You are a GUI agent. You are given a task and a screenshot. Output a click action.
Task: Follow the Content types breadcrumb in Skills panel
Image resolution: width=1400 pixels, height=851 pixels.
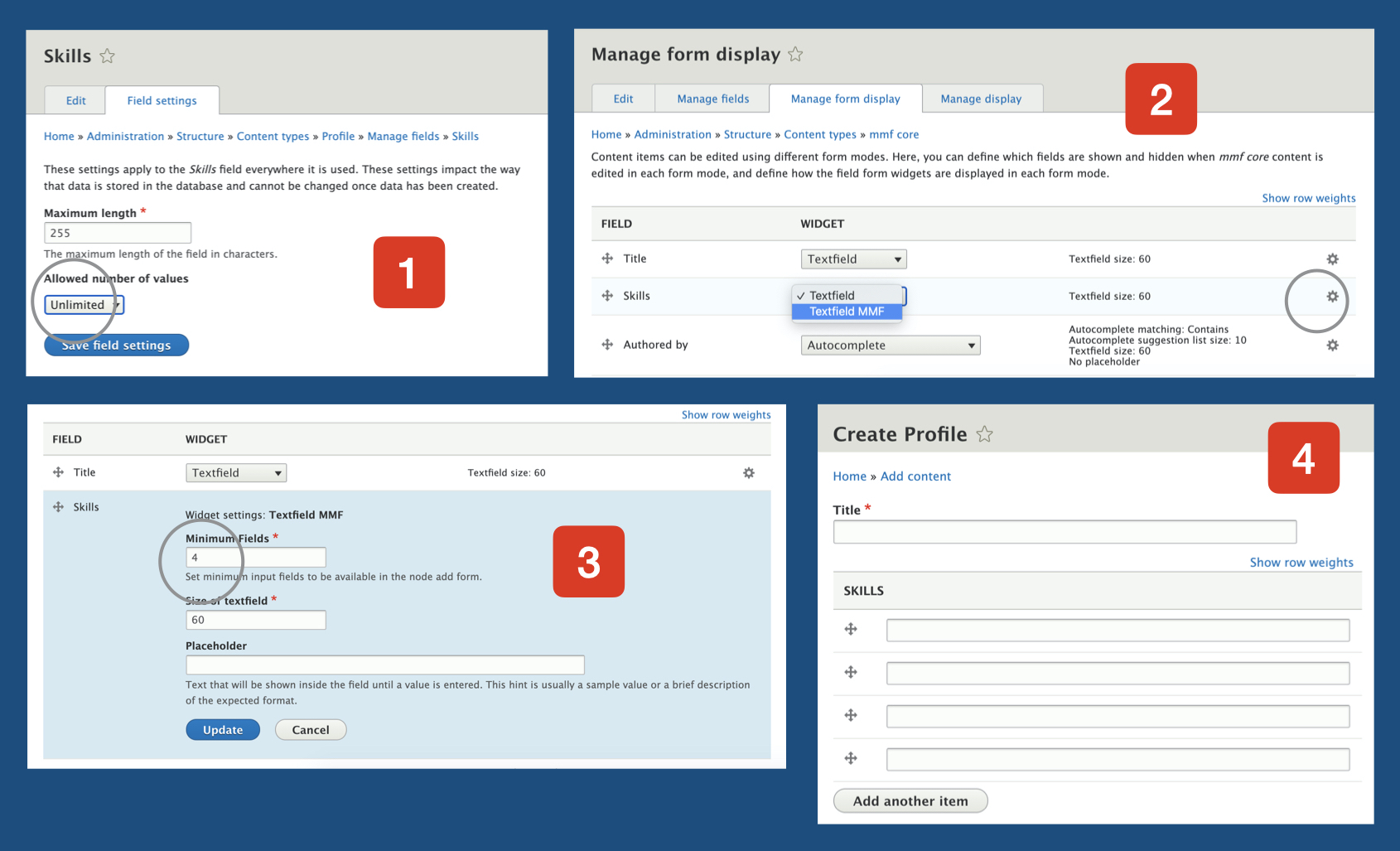coord(273,137)
